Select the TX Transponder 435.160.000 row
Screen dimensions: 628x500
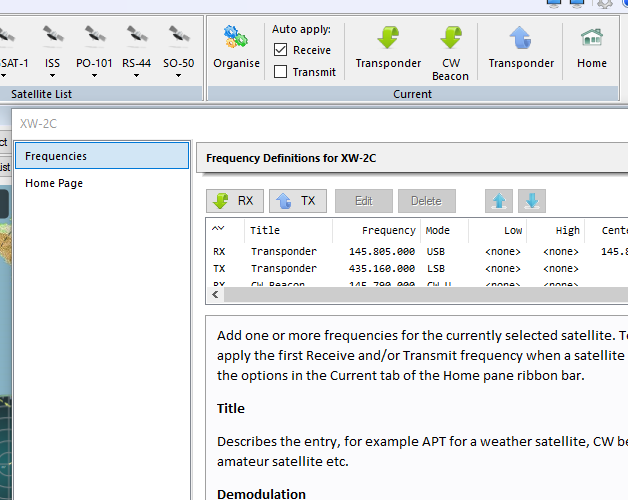point(417,268)
